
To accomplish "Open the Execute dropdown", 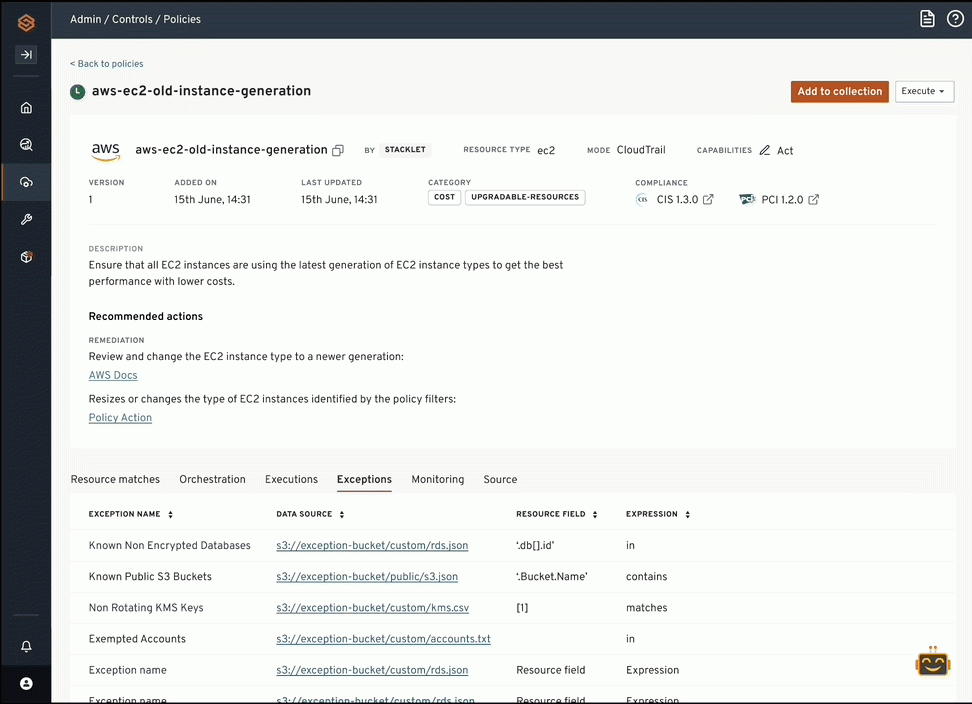I will [x=924, y=91].
